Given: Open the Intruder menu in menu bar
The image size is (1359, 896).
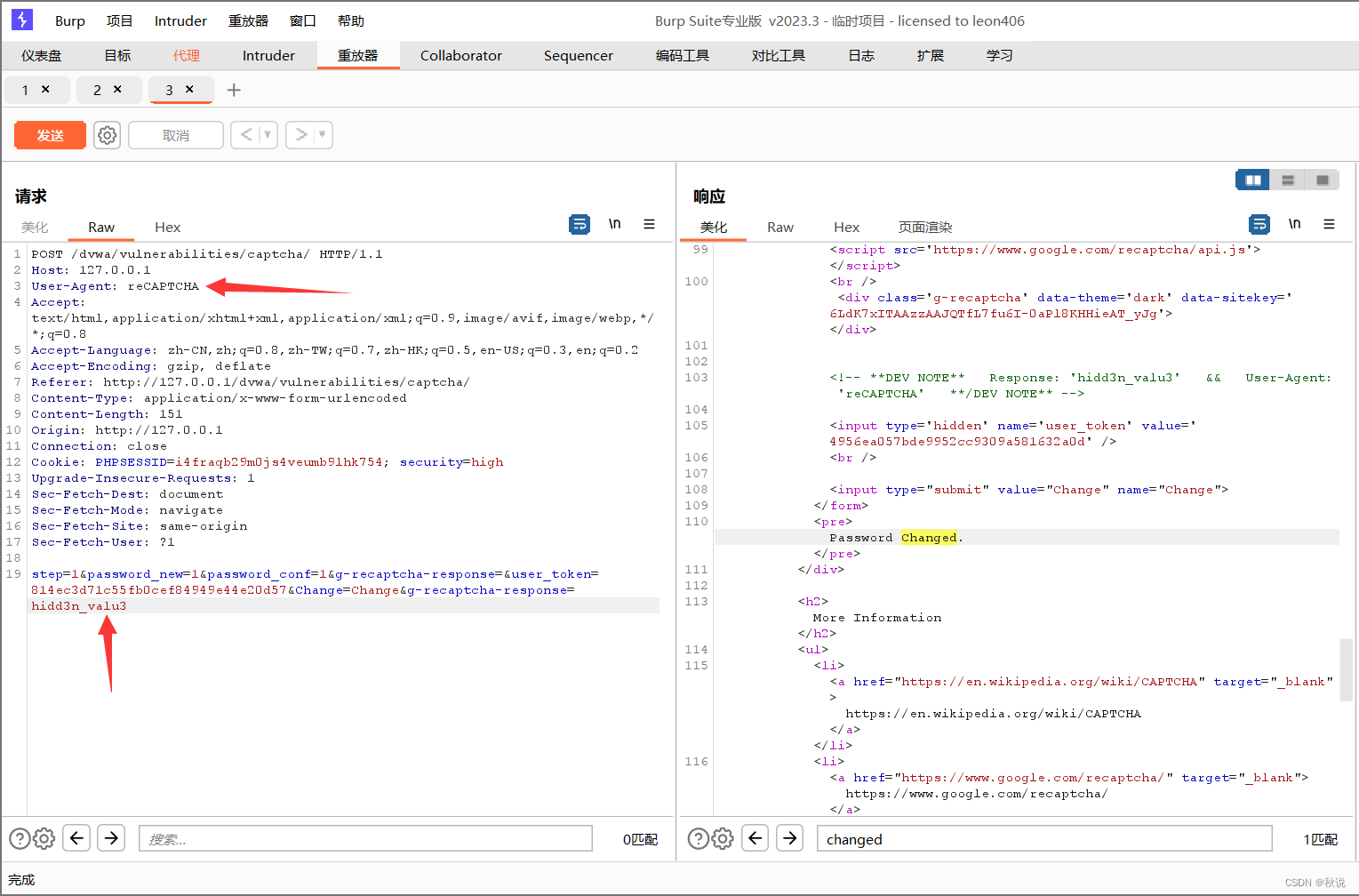Looking at the screenshot, I should [180, 20].
